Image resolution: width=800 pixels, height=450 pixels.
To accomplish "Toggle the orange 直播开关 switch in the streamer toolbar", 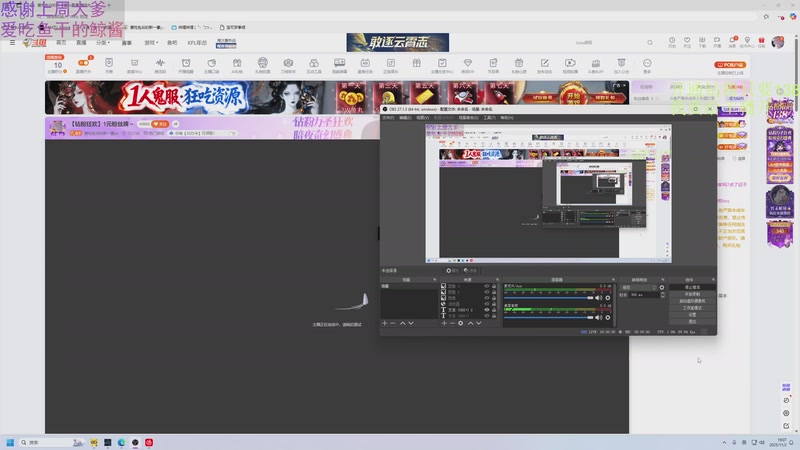I will pyautogui.click(x=83, y=63).
